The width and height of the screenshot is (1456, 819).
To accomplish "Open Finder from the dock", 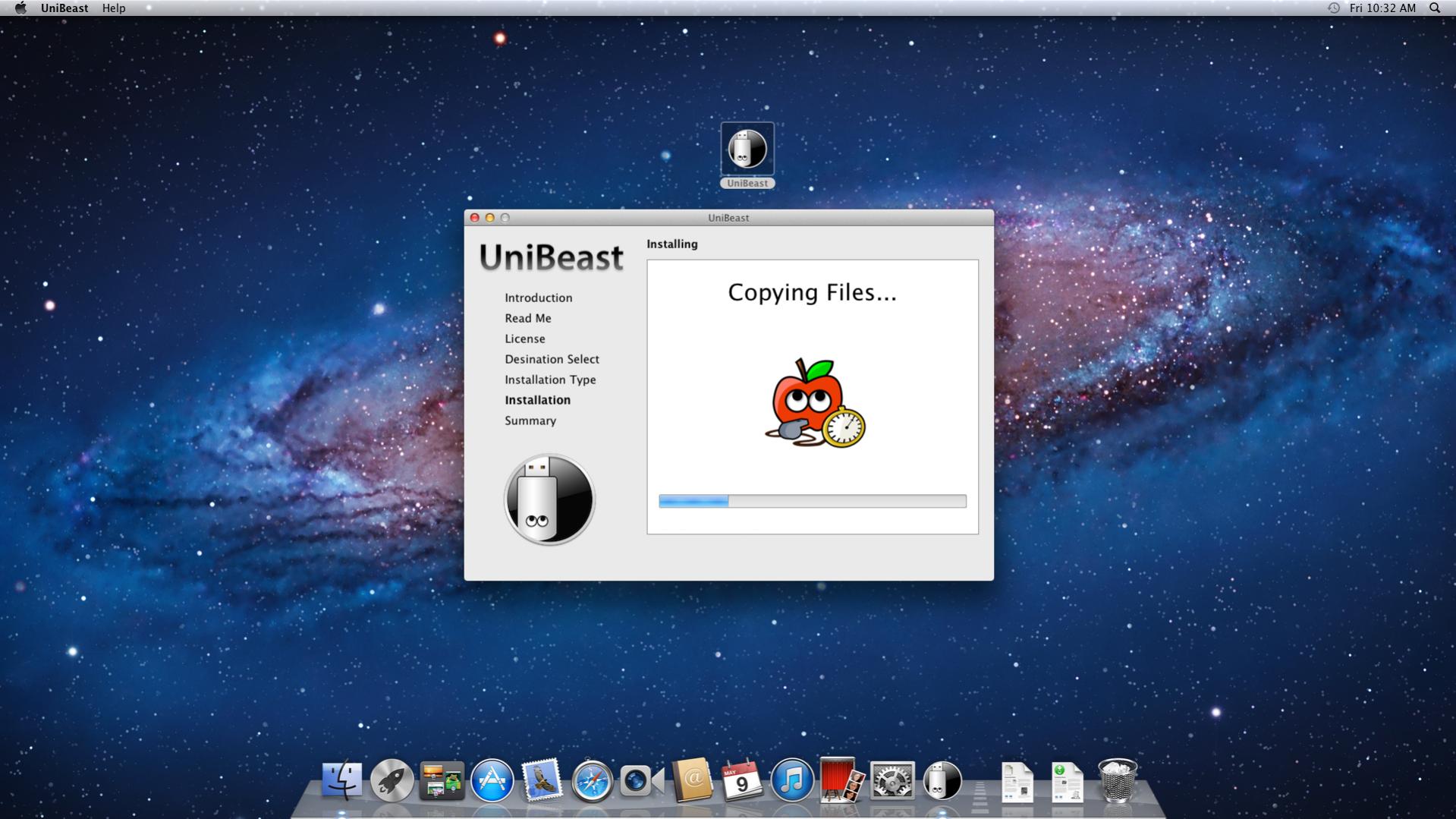I will (x=341, y=780).
